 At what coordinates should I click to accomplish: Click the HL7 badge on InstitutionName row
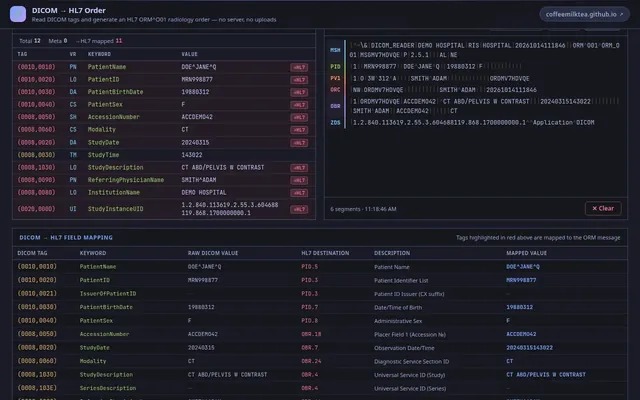[x=299, y=193]
